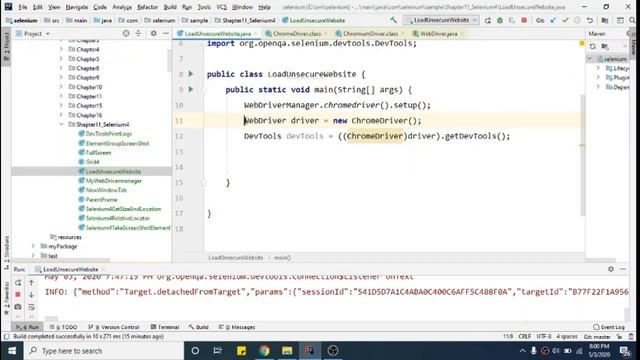Collapse the Shapter11_Selenium4 folder
640x360 pixels.
point(61,124)
